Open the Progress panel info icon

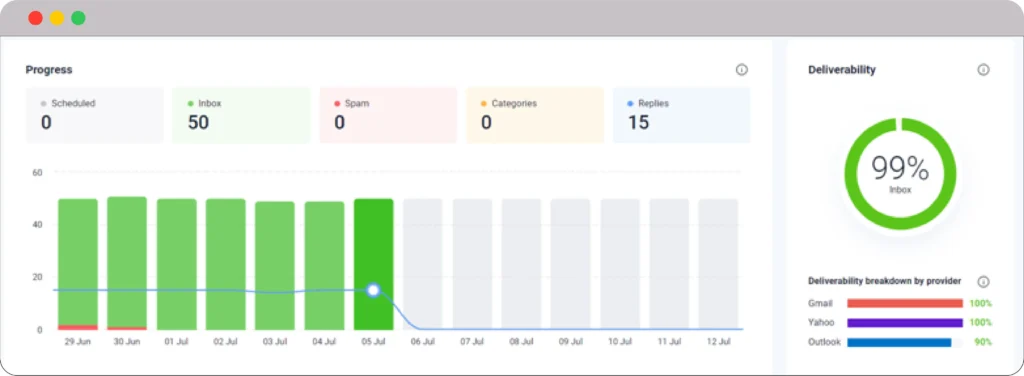741,70
